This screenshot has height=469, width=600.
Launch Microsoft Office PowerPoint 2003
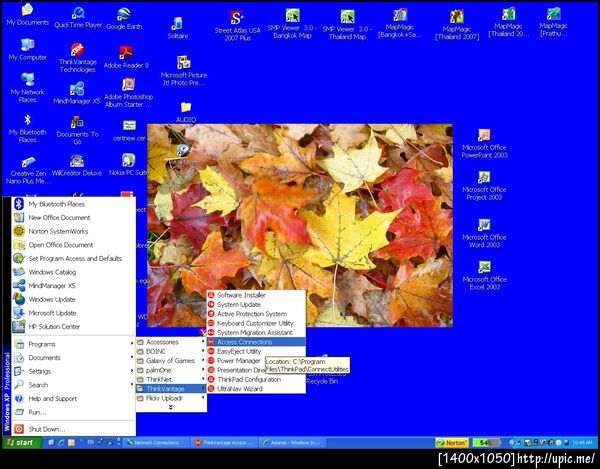[484, 144]
